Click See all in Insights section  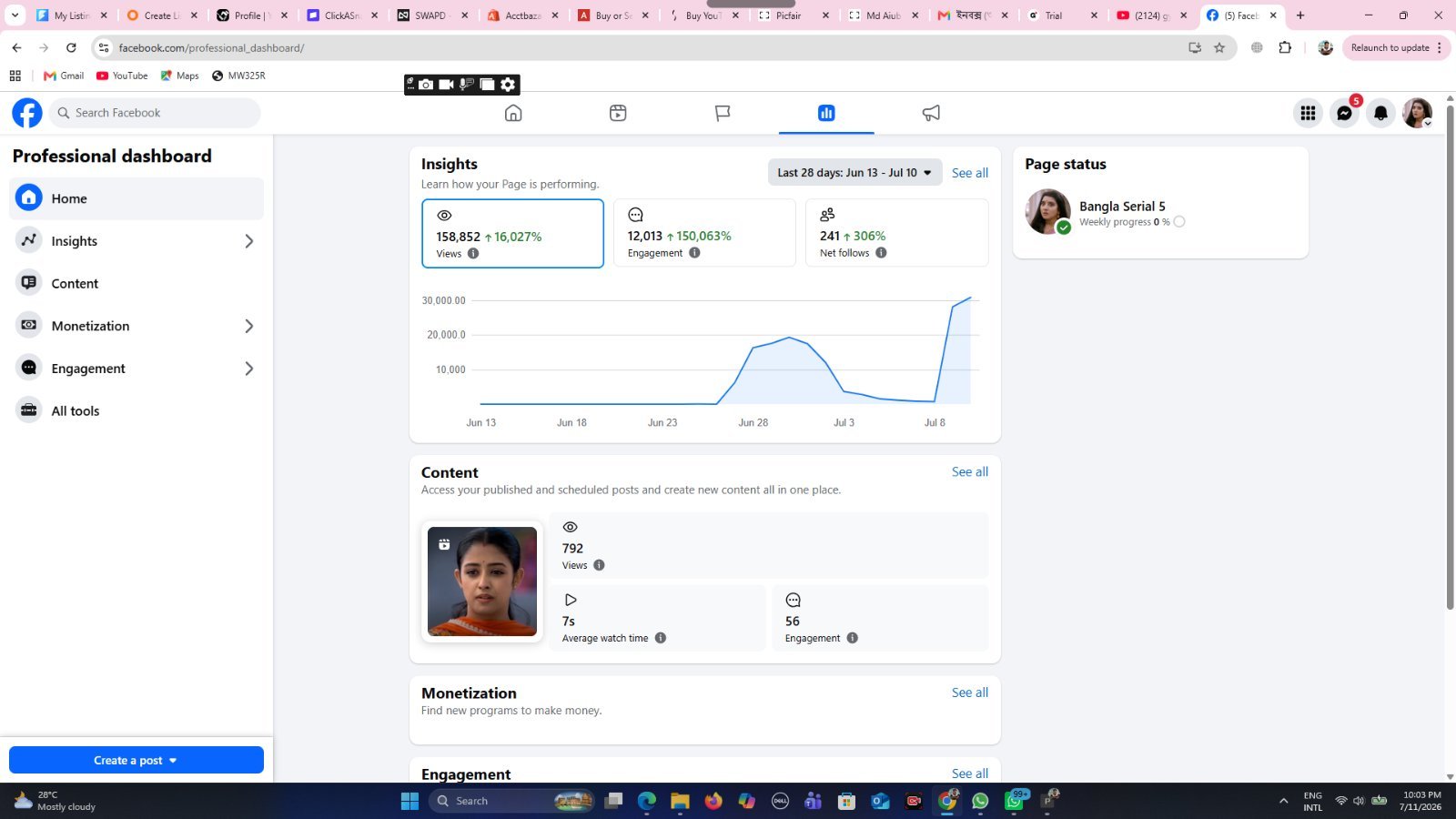point(970,173)
